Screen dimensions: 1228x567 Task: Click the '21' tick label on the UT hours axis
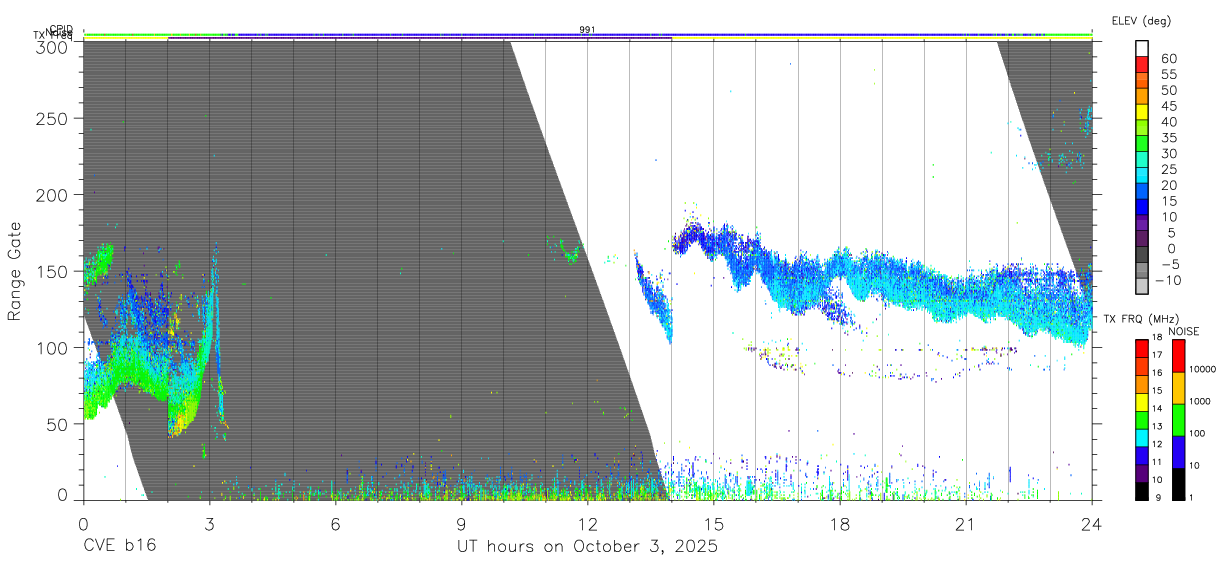click(965, 523)
